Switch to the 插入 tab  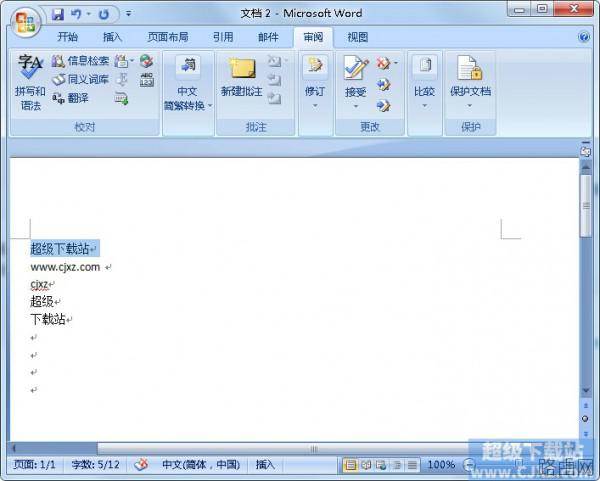coord(112,37)
